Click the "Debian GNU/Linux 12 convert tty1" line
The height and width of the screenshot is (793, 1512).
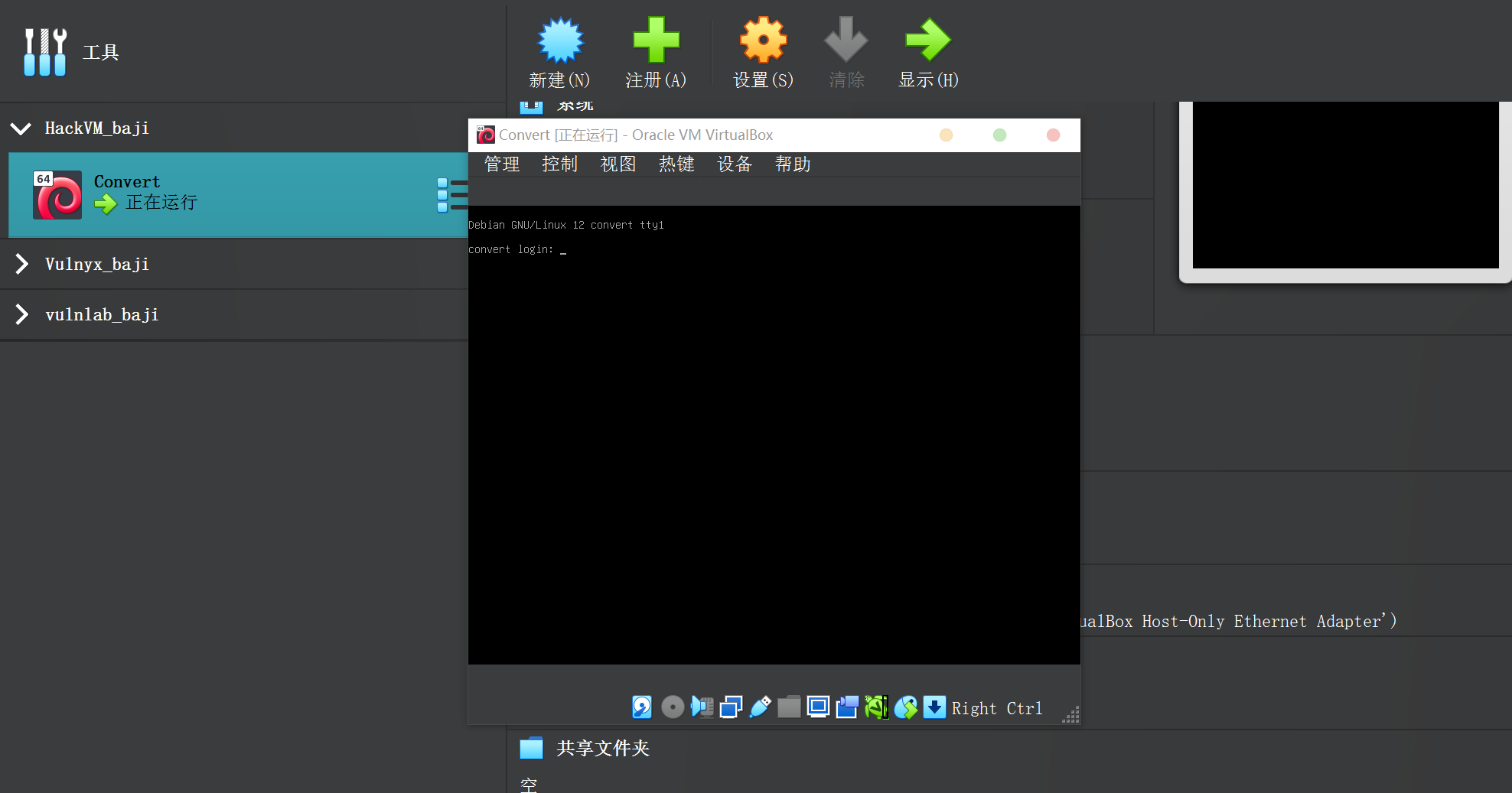tap(566, 225)
